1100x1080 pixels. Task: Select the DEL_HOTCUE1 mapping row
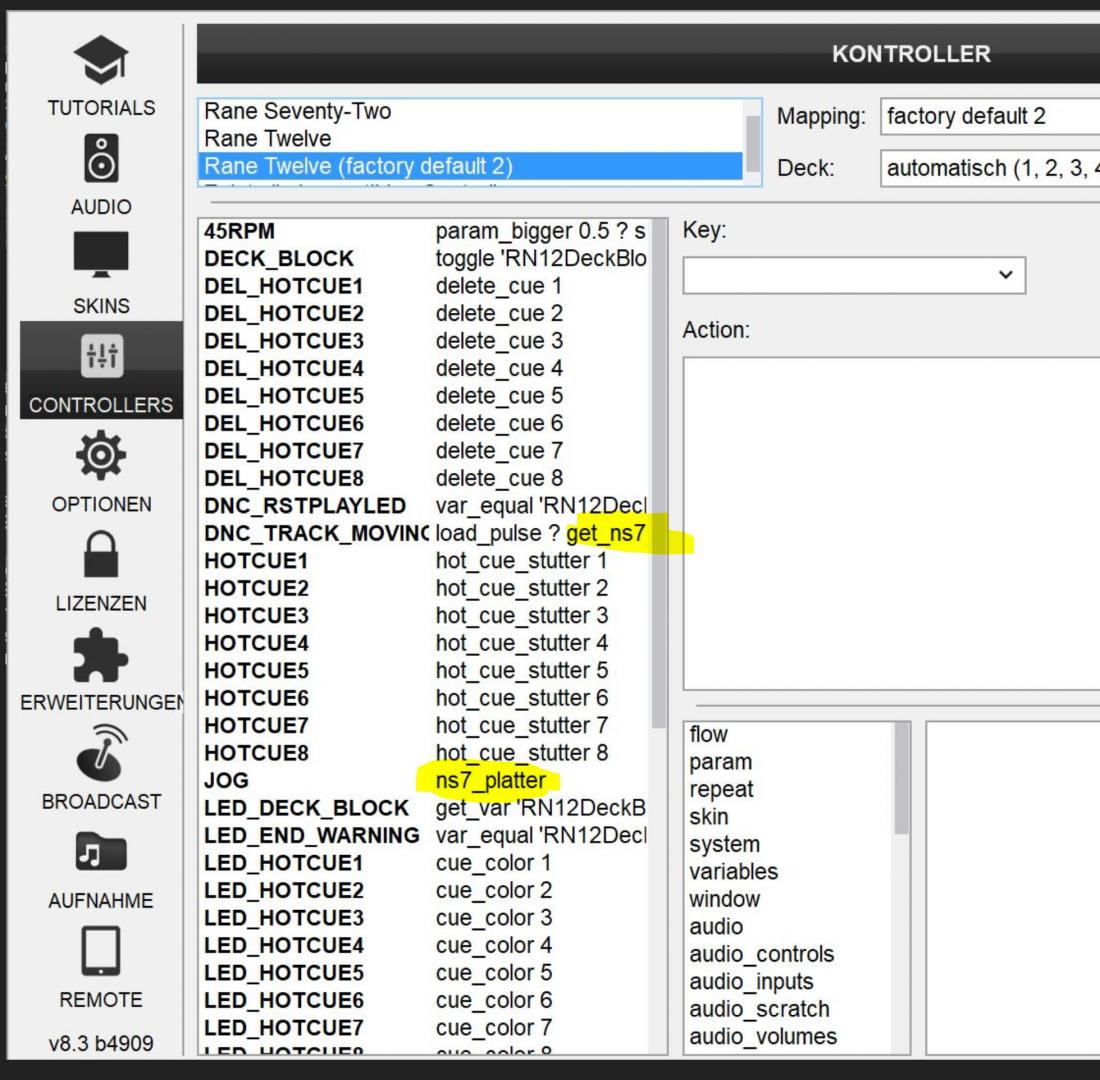[x=425, y=286]
